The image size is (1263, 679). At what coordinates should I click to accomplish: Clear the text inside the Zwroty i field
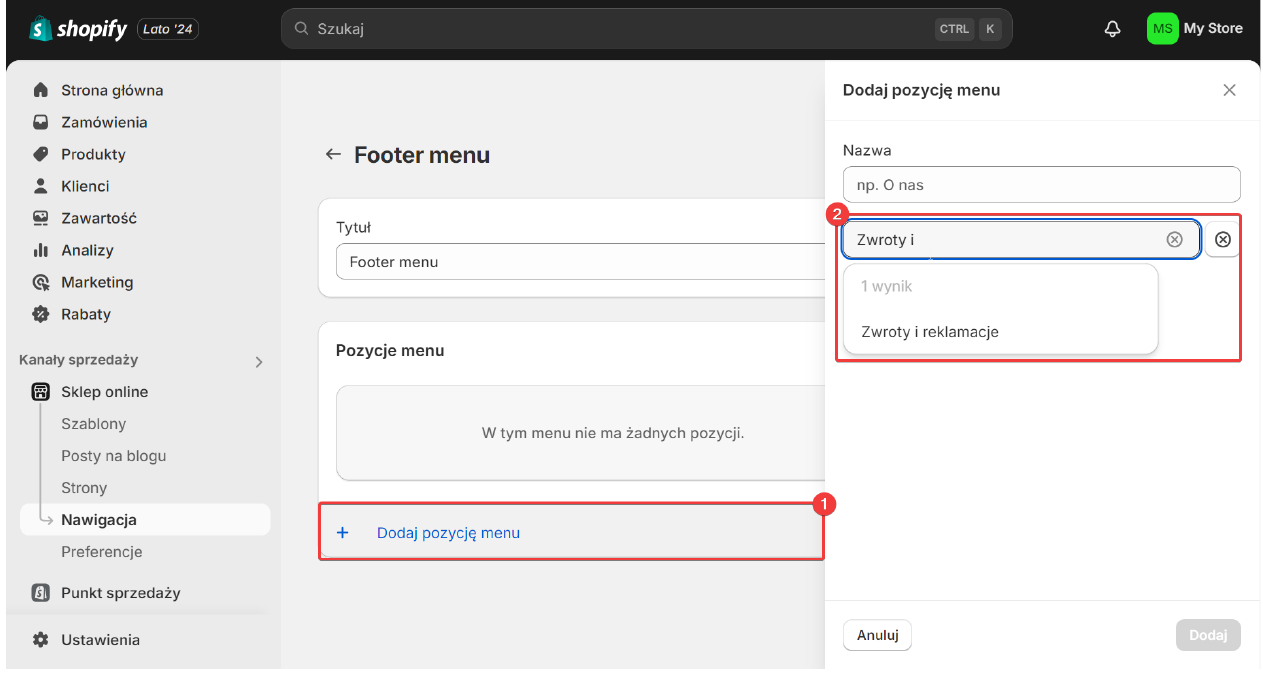[1175, 240]
